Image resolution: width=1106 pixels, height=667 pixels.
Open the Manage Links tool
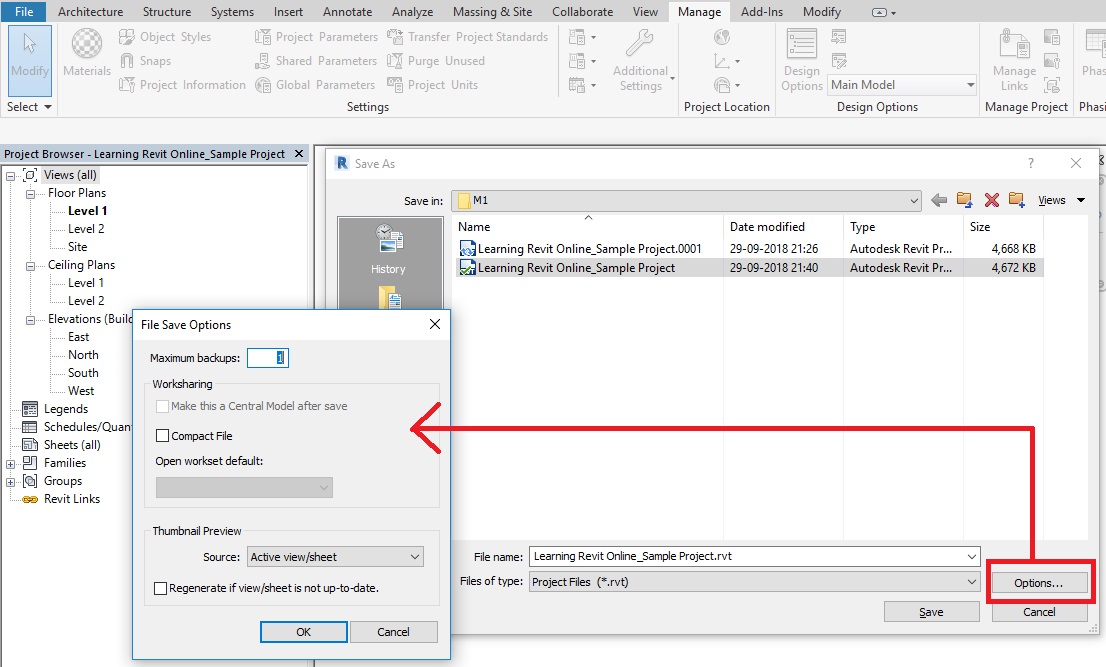(x=1014, y=60)
